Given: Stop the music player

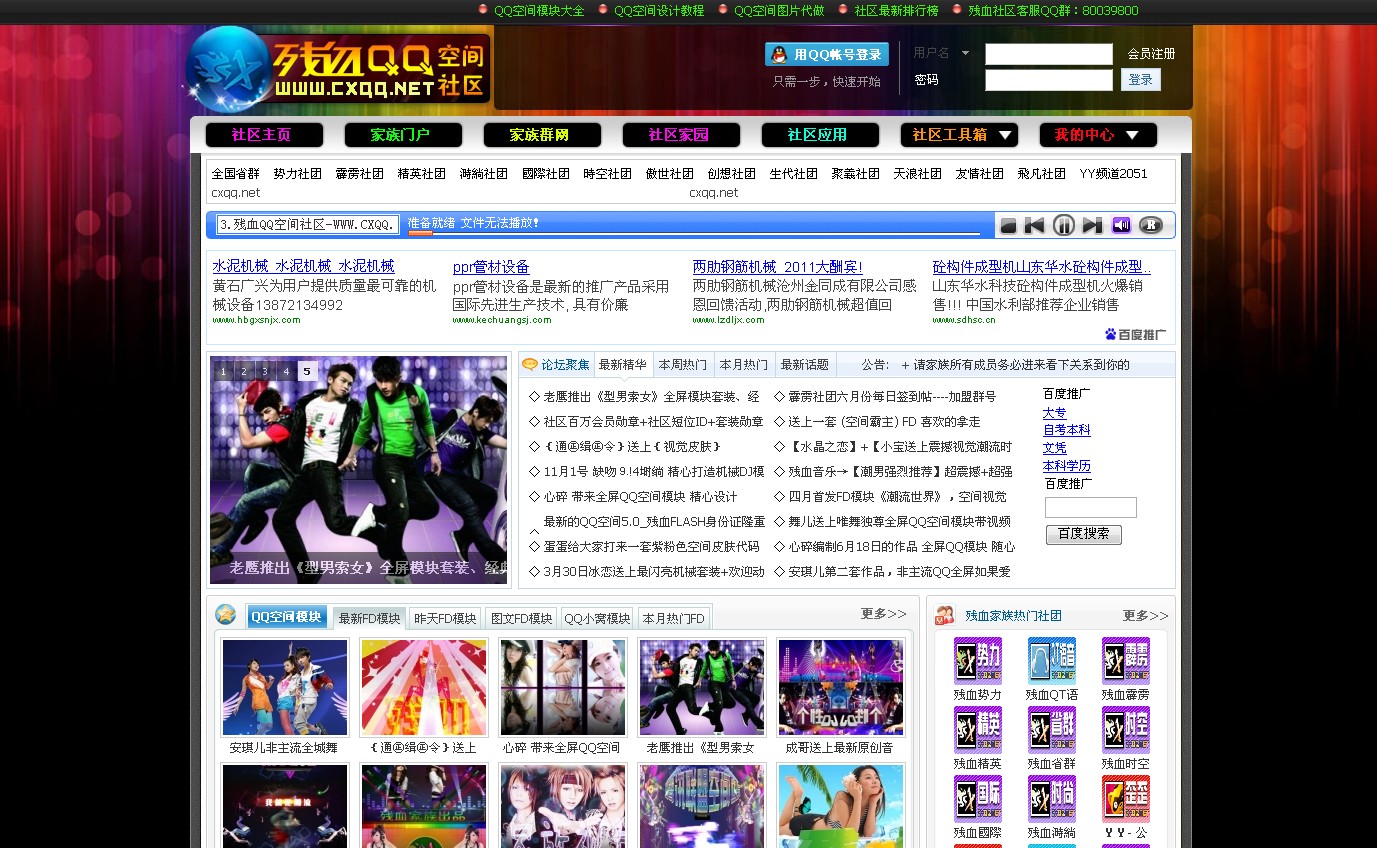Looking at the screenshot, I should pos(1008,225).
